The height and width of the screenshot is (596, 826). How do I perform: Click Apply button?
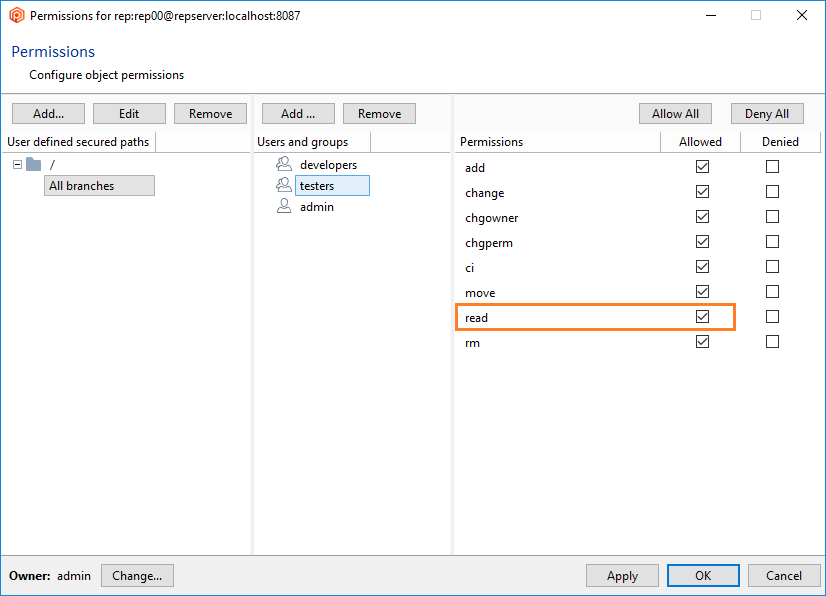(622, 575)
